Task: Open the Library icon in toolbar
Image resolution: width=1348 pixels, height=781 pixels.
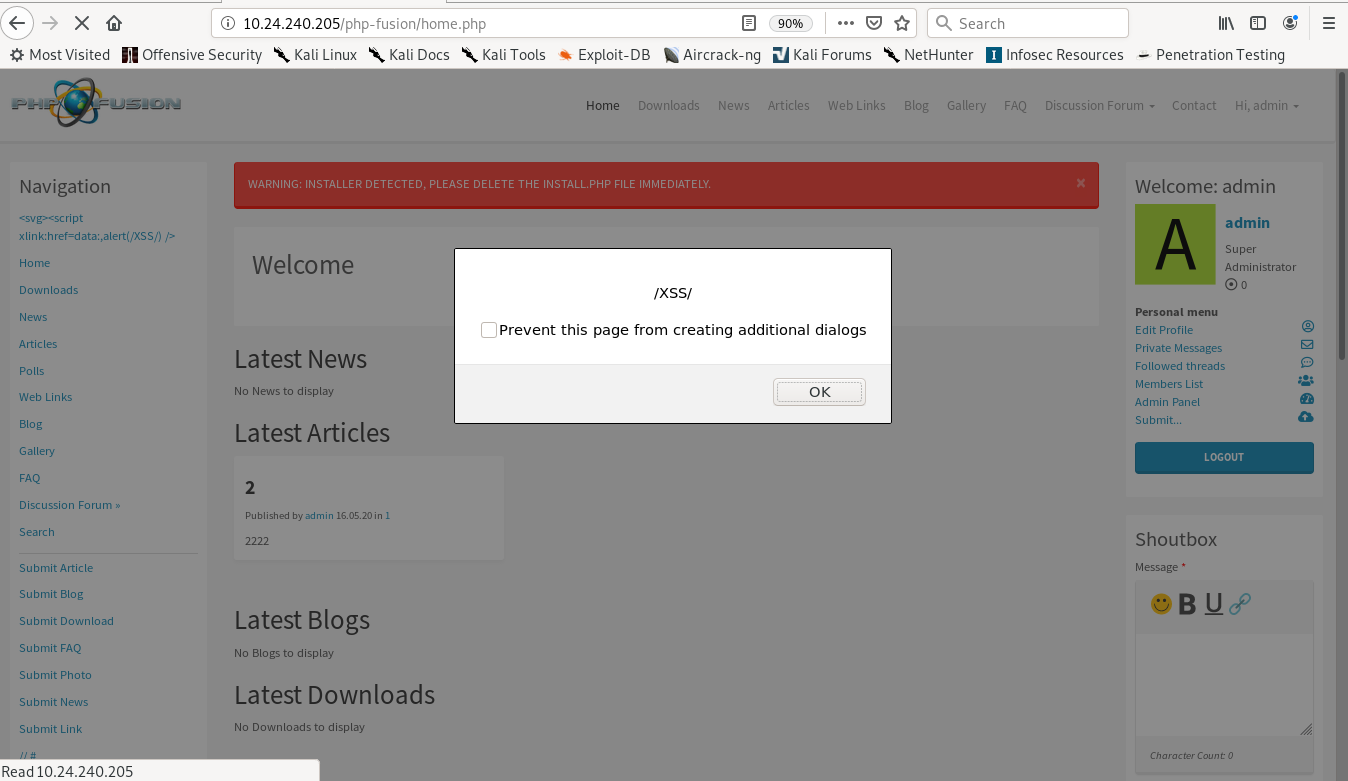Action: point(1227,23)
